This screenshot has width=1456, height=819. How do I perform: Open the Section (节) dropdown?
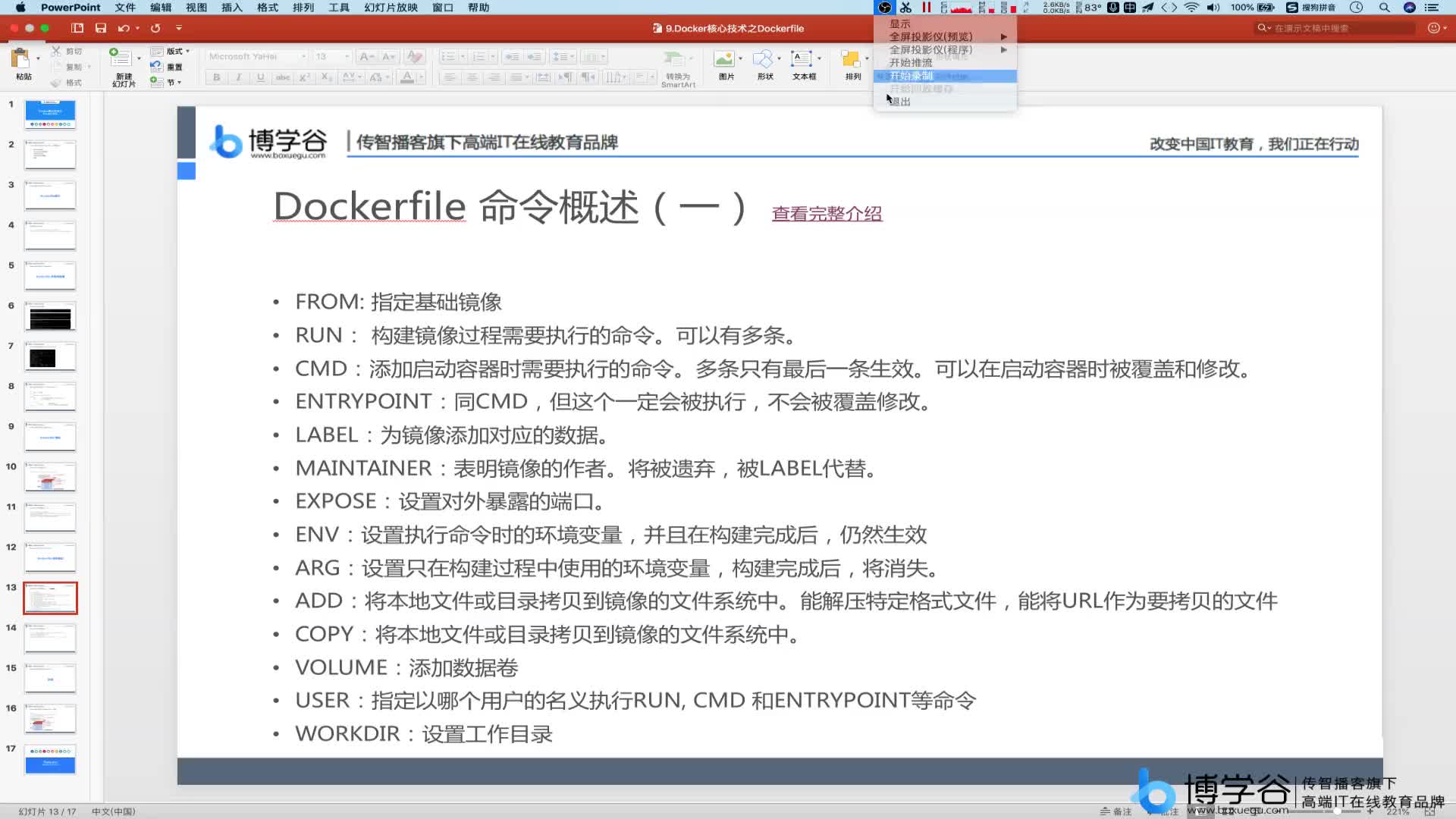pyautogui.click(x=166, y=83)
